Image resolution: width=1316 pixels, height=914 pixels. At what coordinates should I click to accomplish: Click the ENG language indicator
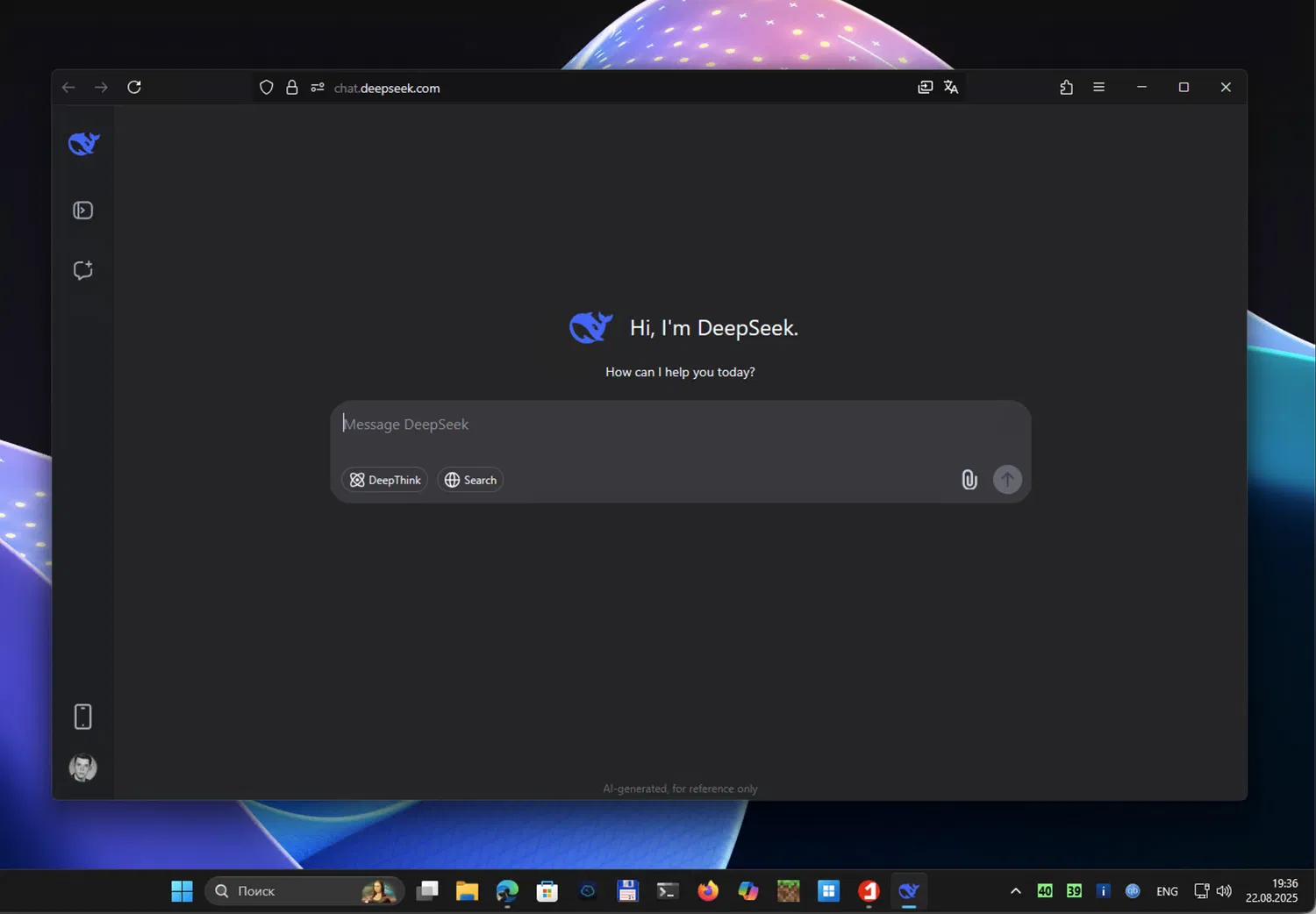[1167, 891]
